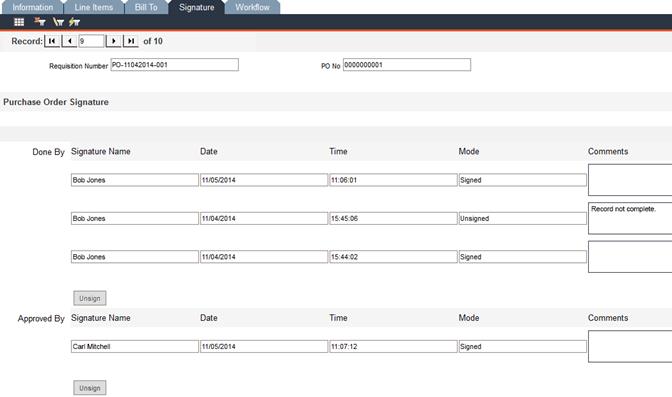
Task: Switch to the Information tab
Action: click(x=33, y=7)
